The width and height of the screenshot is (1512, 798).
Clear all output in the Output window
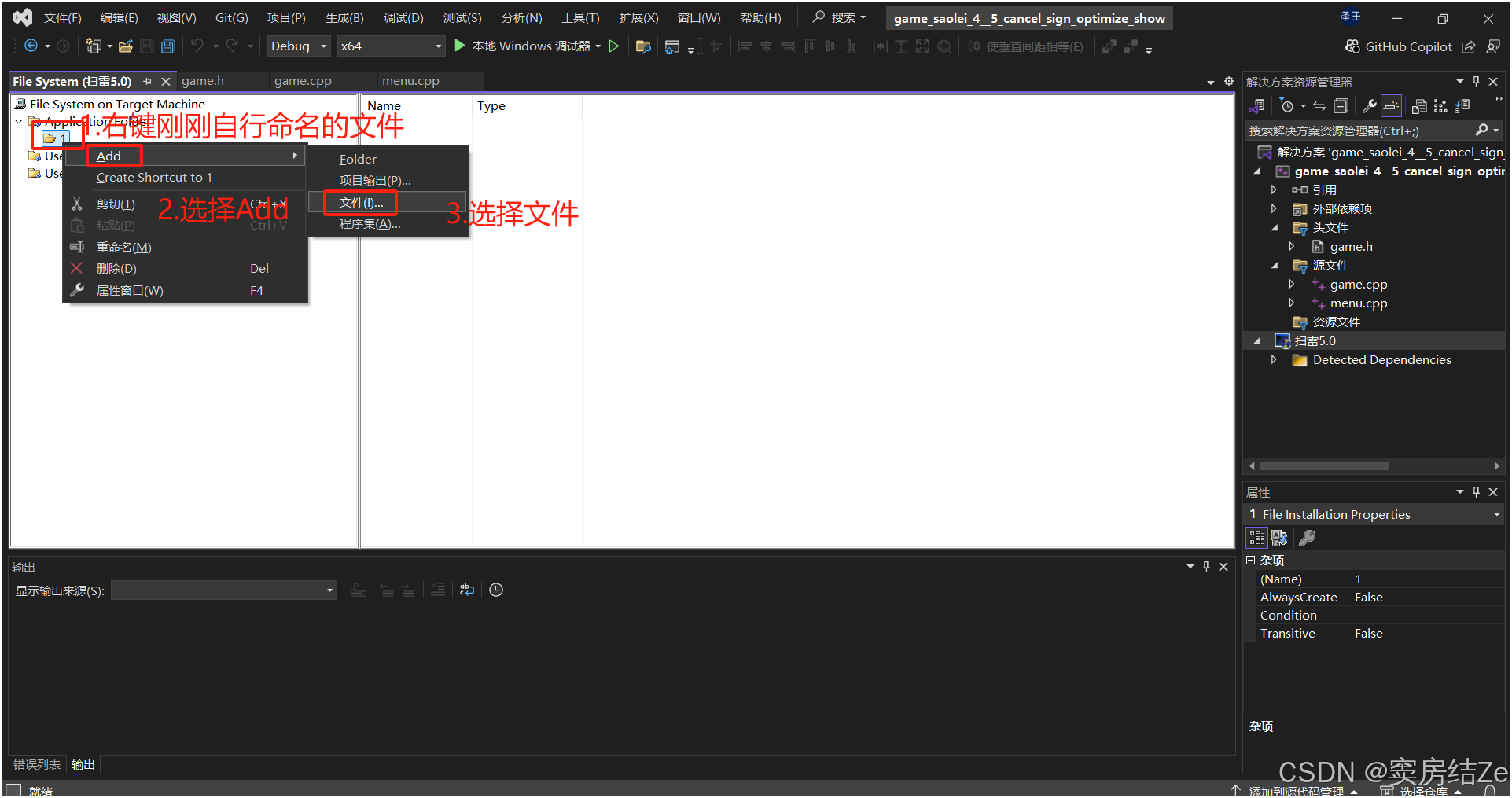click(x=437, y=590)
